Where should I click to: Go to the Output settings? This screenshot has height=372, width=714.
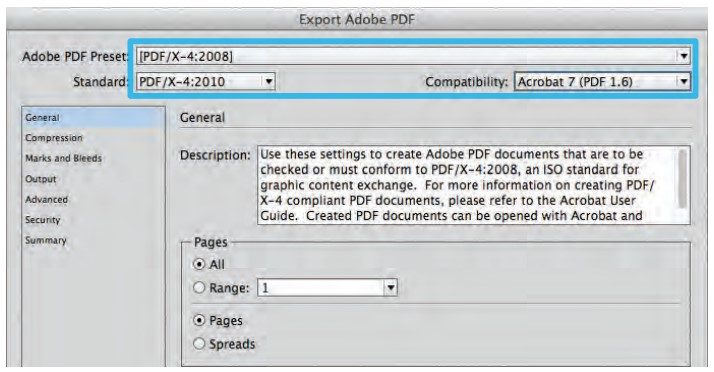pos(41,179)
